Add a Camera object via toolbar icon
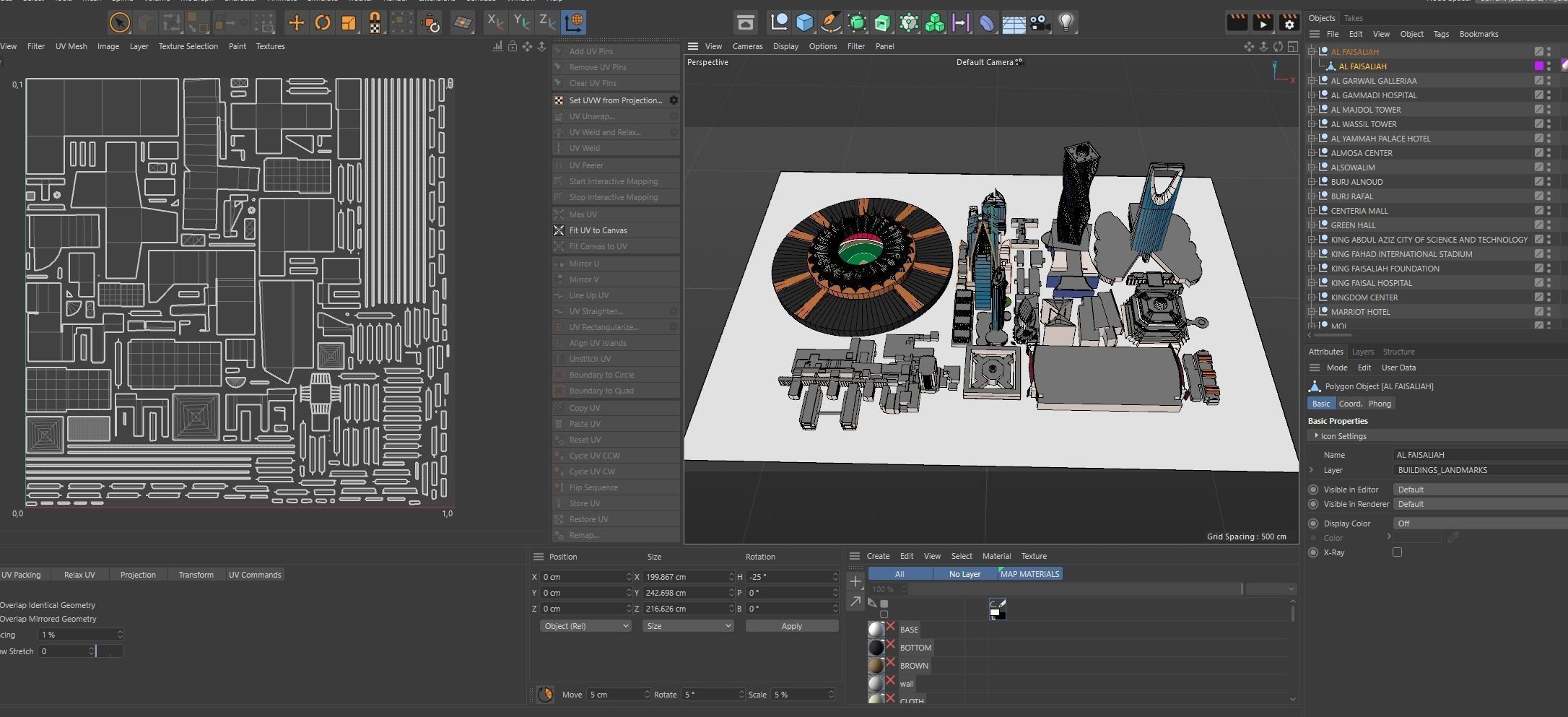1568x717 pixels. tap(1040, 23)
